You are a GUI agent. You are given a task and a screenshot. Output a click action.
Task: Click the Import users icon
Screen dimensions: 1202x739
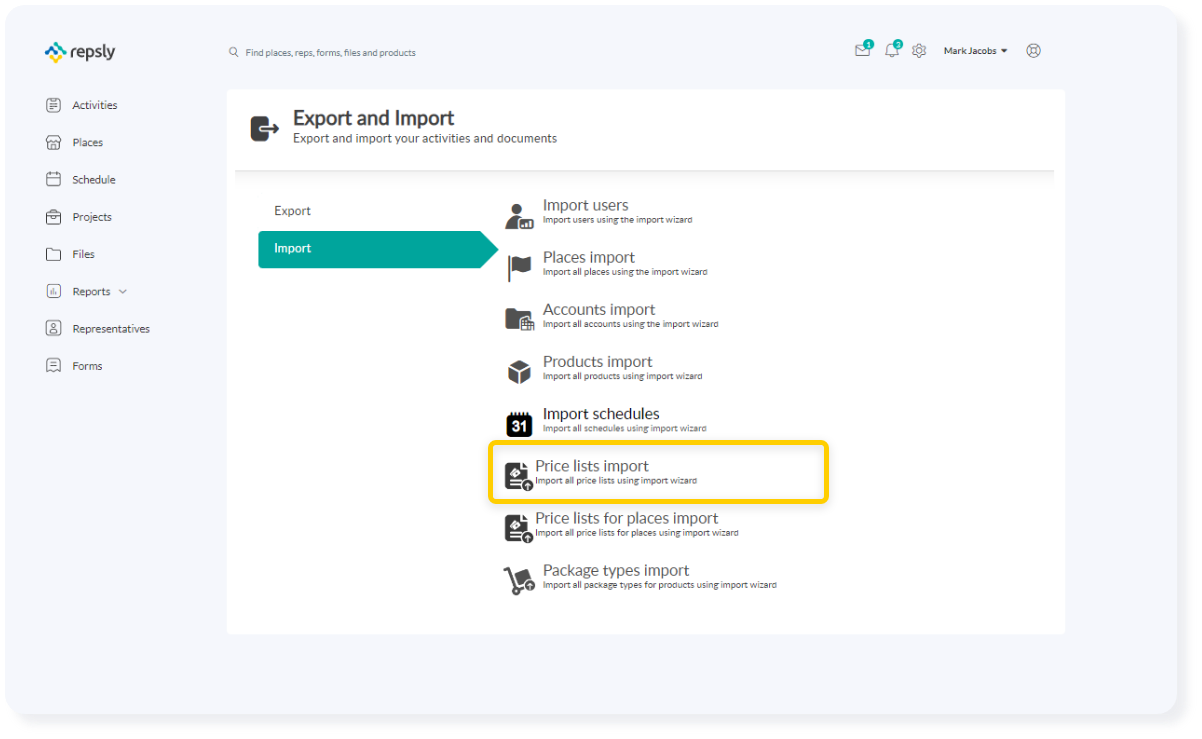pos(519,215)
